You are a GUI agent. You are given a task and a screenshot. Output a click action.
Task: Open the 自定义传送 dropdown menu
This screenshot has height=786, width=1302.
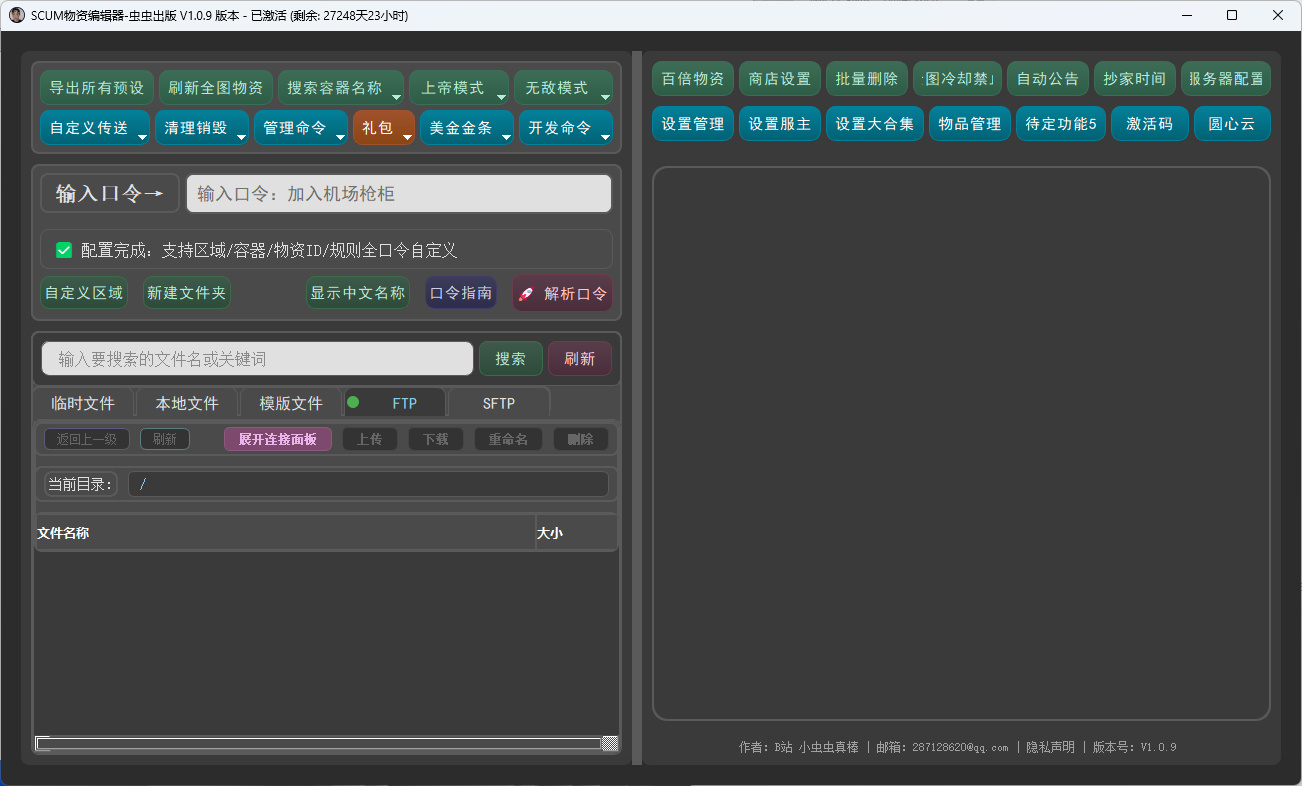95,128
